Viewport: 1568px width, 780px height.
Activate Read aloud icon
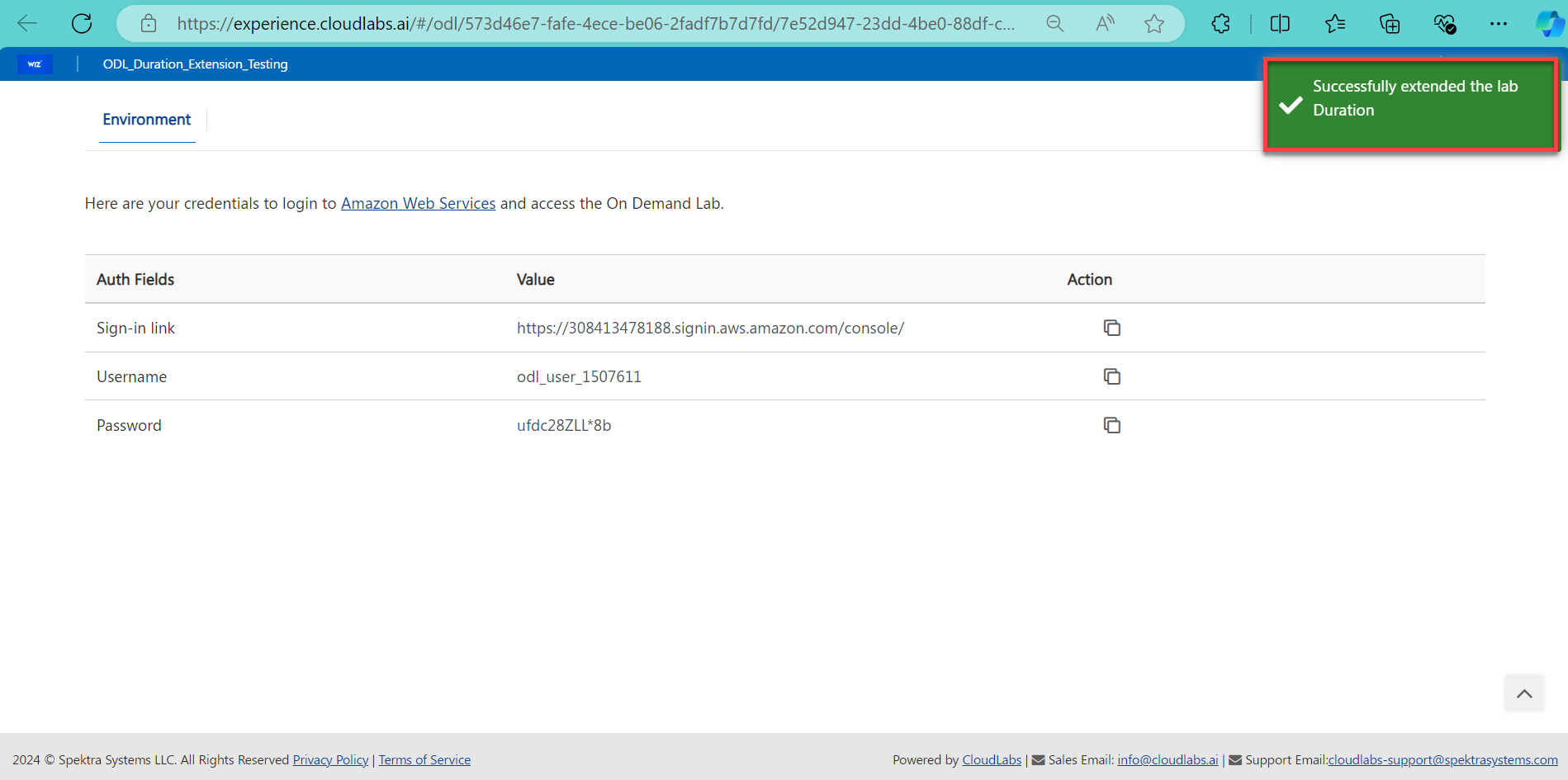point(1105,24)
